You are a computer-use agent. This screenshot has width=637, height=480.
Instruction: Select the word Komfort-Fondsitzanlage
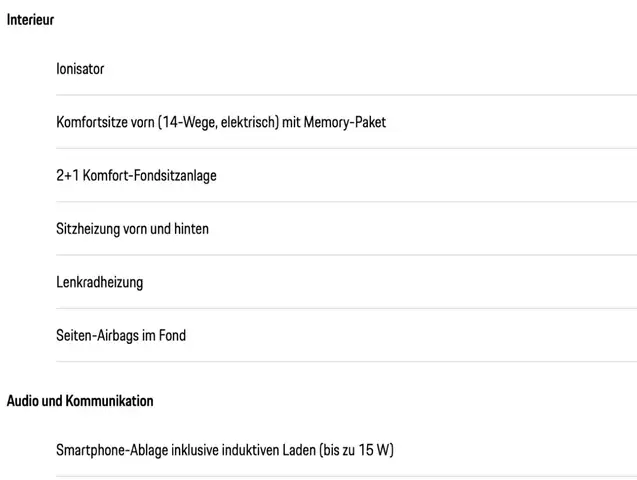coord(149,176)
